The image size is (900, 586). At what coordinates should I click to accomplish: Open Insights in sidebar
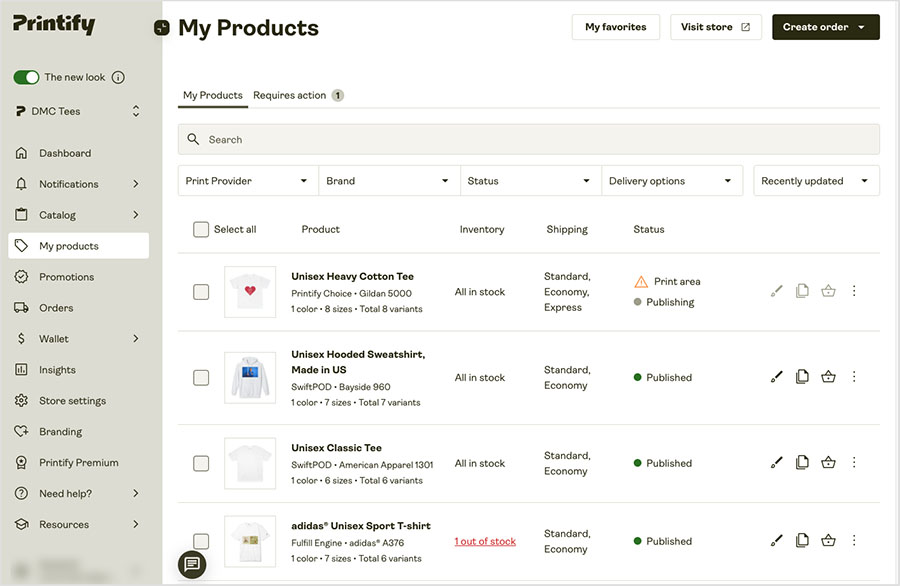click(x=79, y=370)
